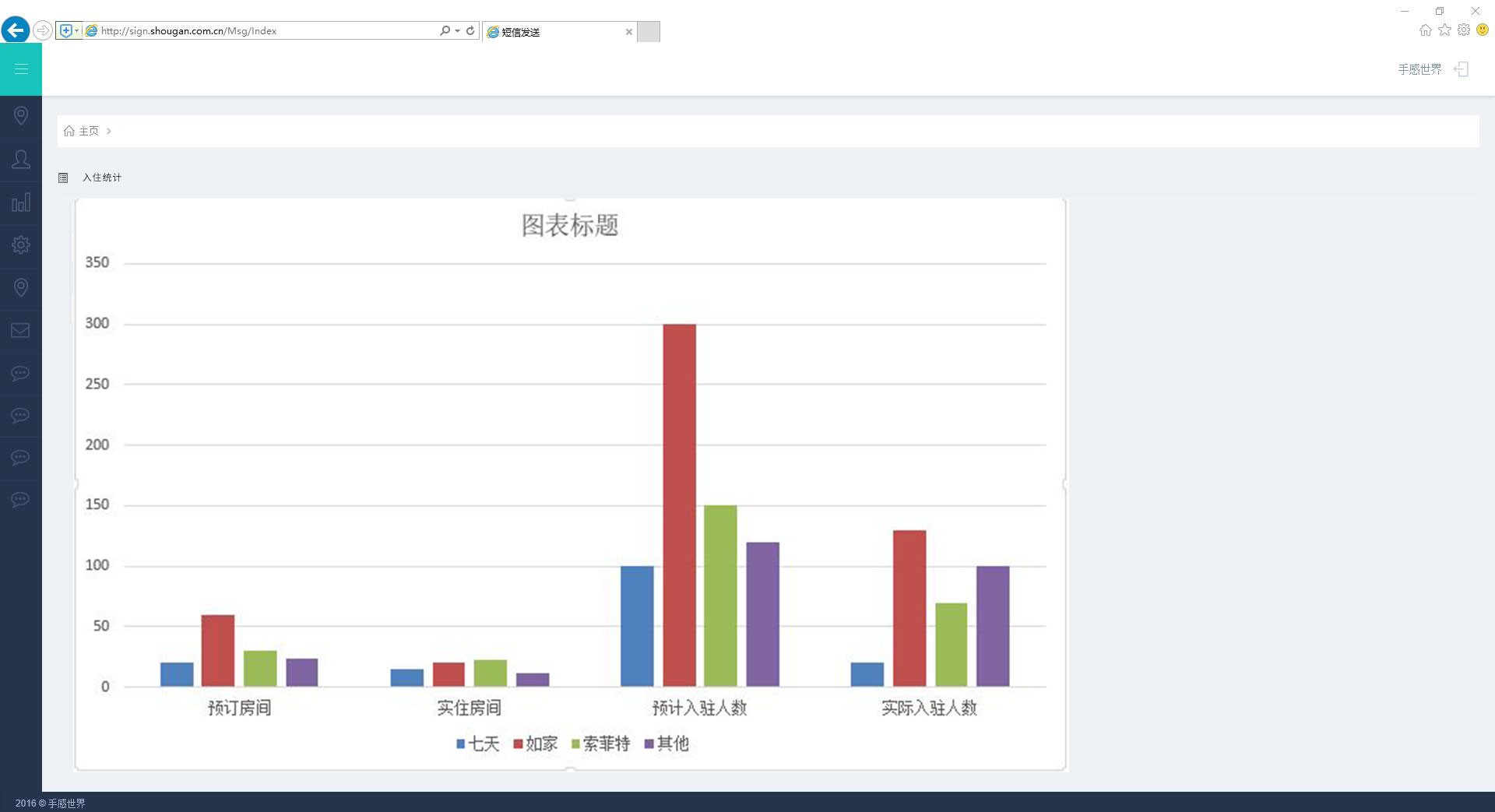Click the 手感世界 username in the header
1495x812 pixels.
point(1419,69)
